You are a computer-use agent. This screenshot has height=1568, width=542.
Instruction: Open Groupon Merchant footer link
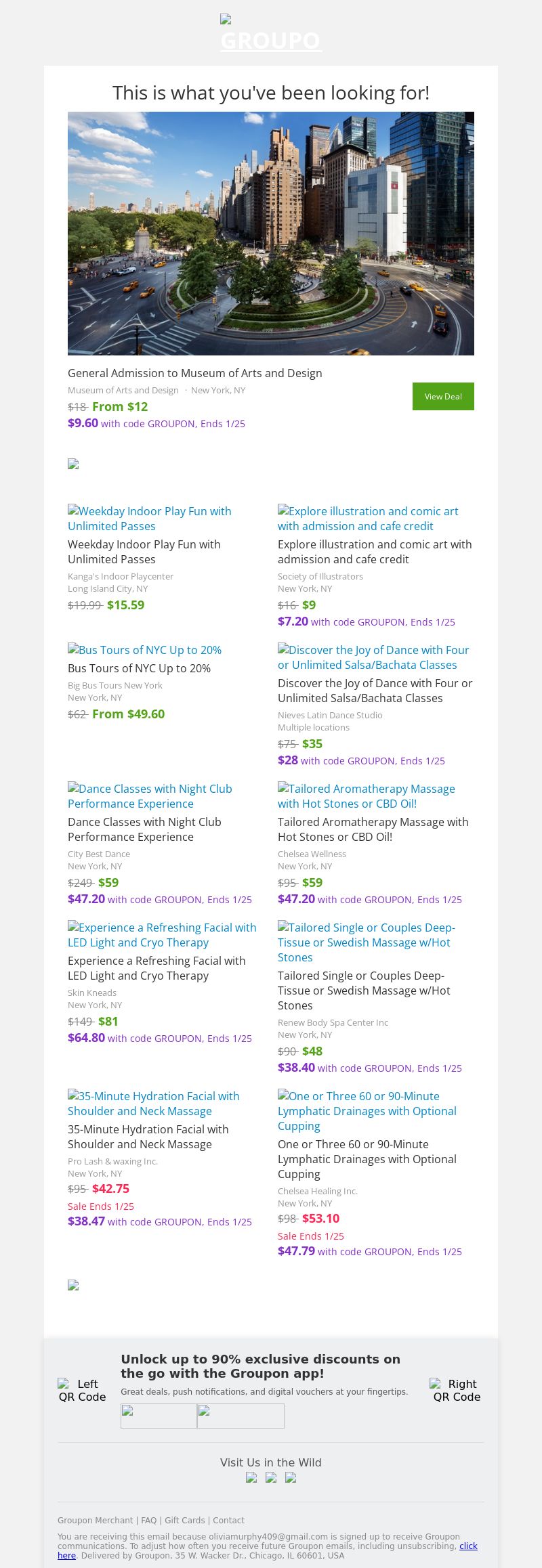95,1521
